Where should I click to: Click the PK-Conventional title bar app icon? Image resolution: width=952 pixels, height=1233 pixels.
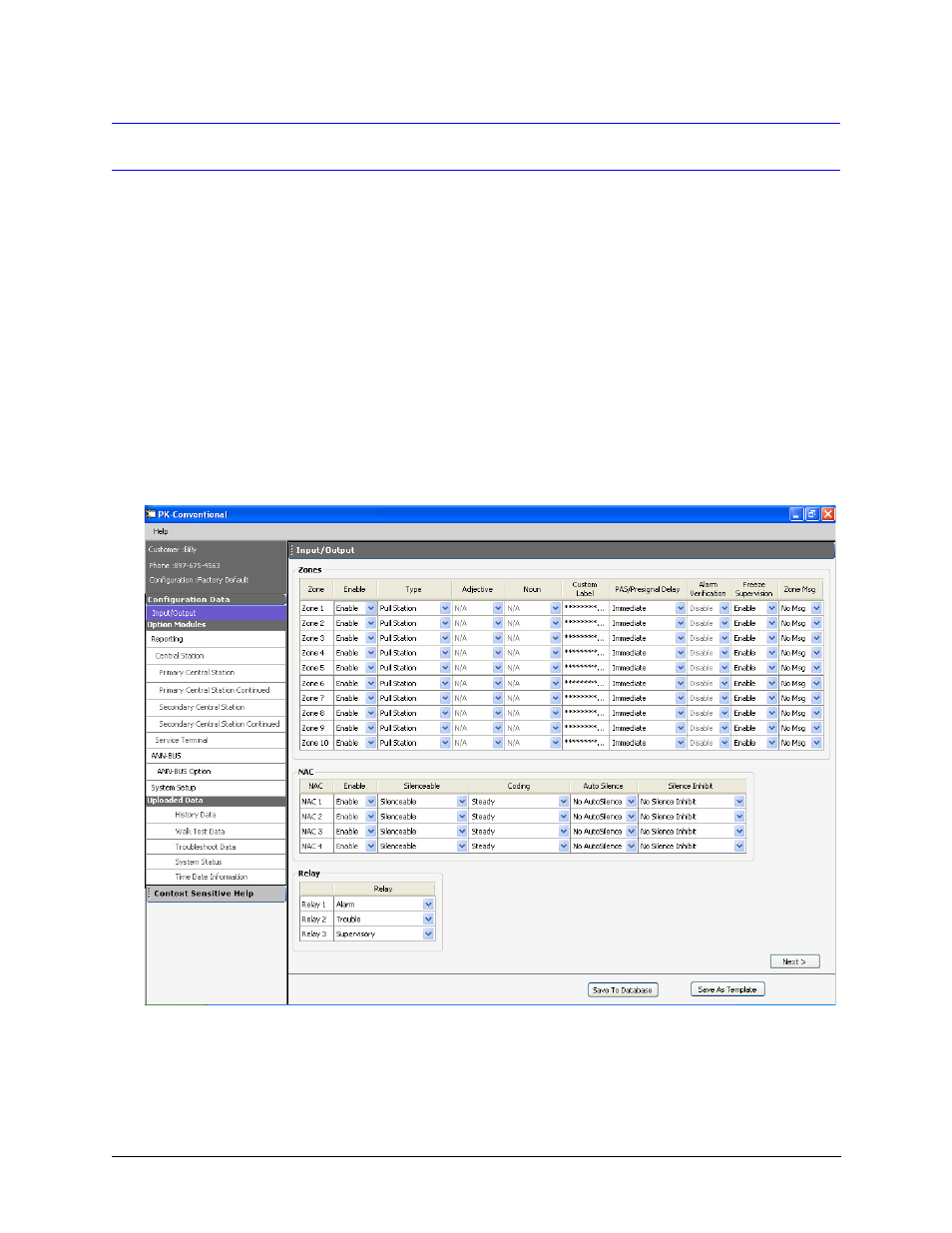151,514
